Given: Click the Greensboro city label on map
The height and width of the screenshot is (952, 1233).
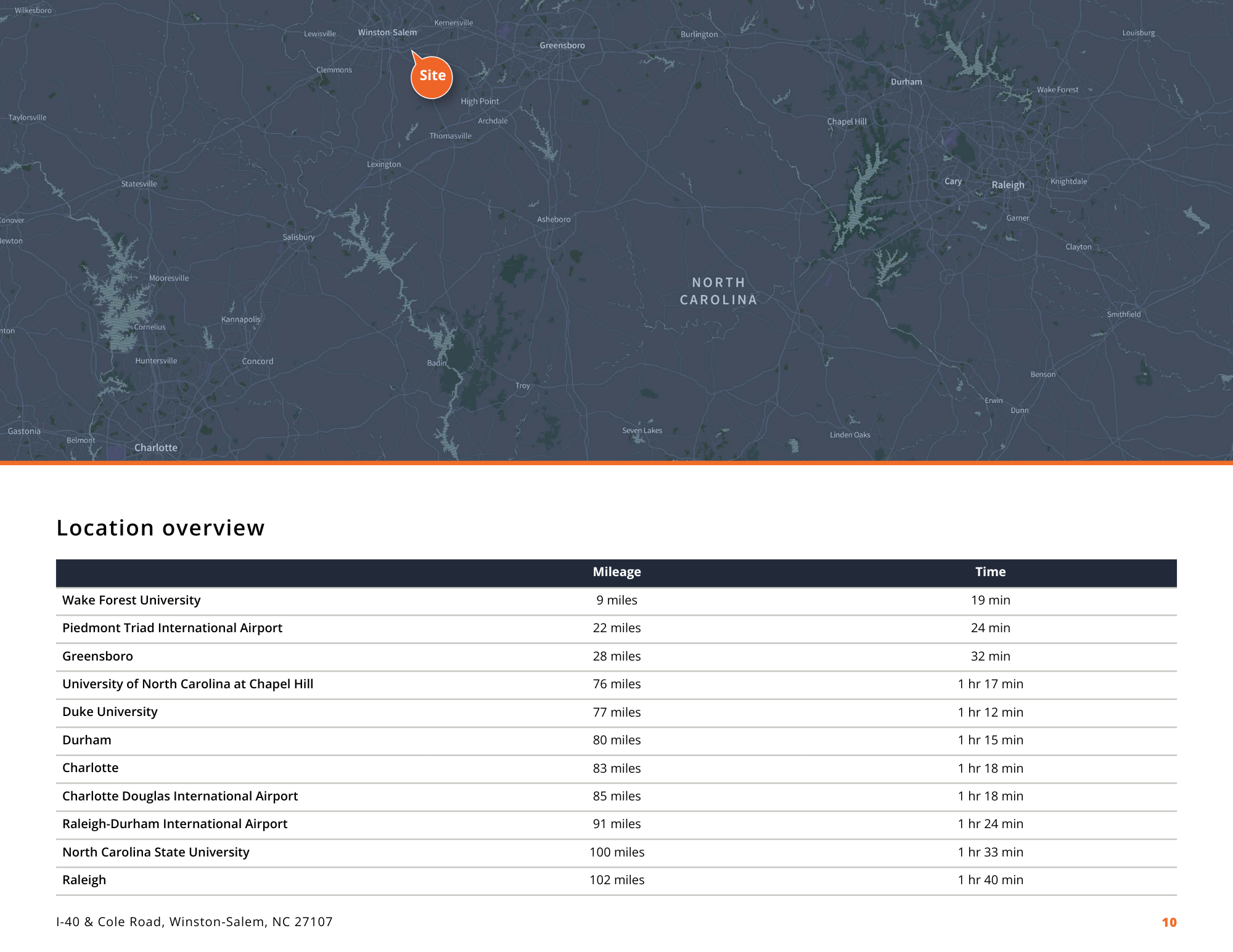Looking at the screenshot, I should (562, 46).
